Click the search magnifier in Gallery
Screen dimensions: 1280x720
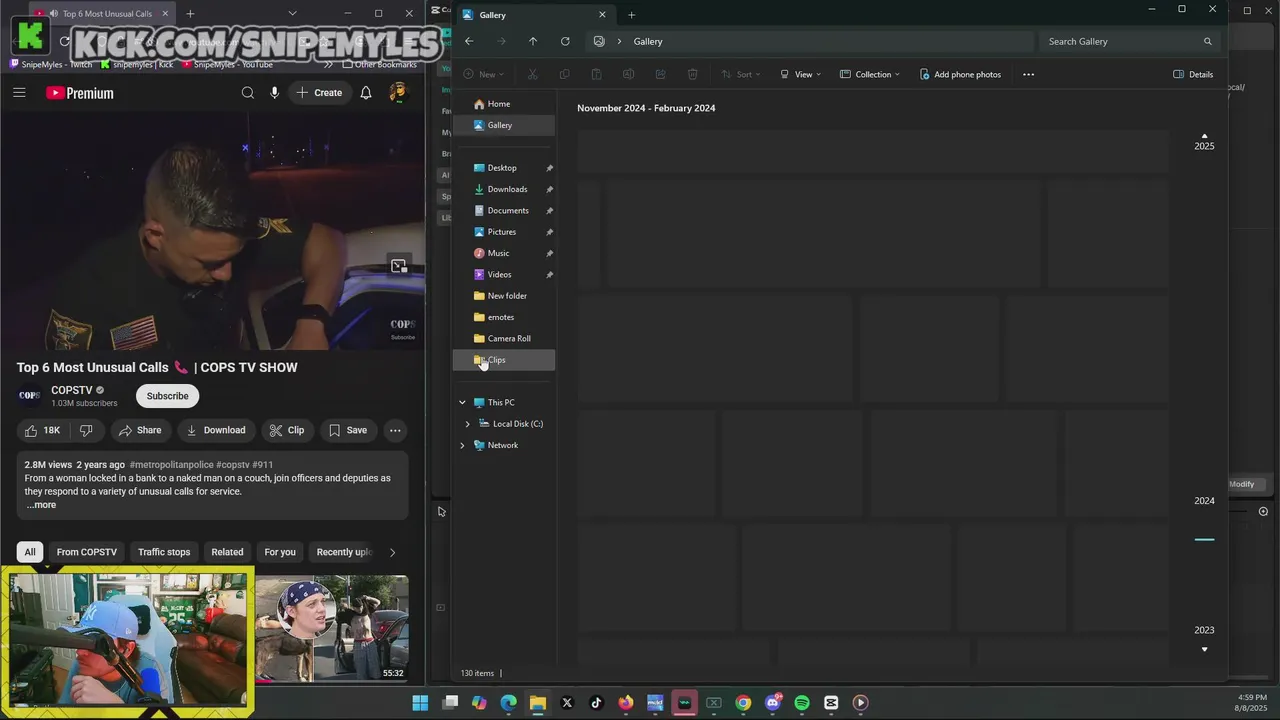(1207, 41)
